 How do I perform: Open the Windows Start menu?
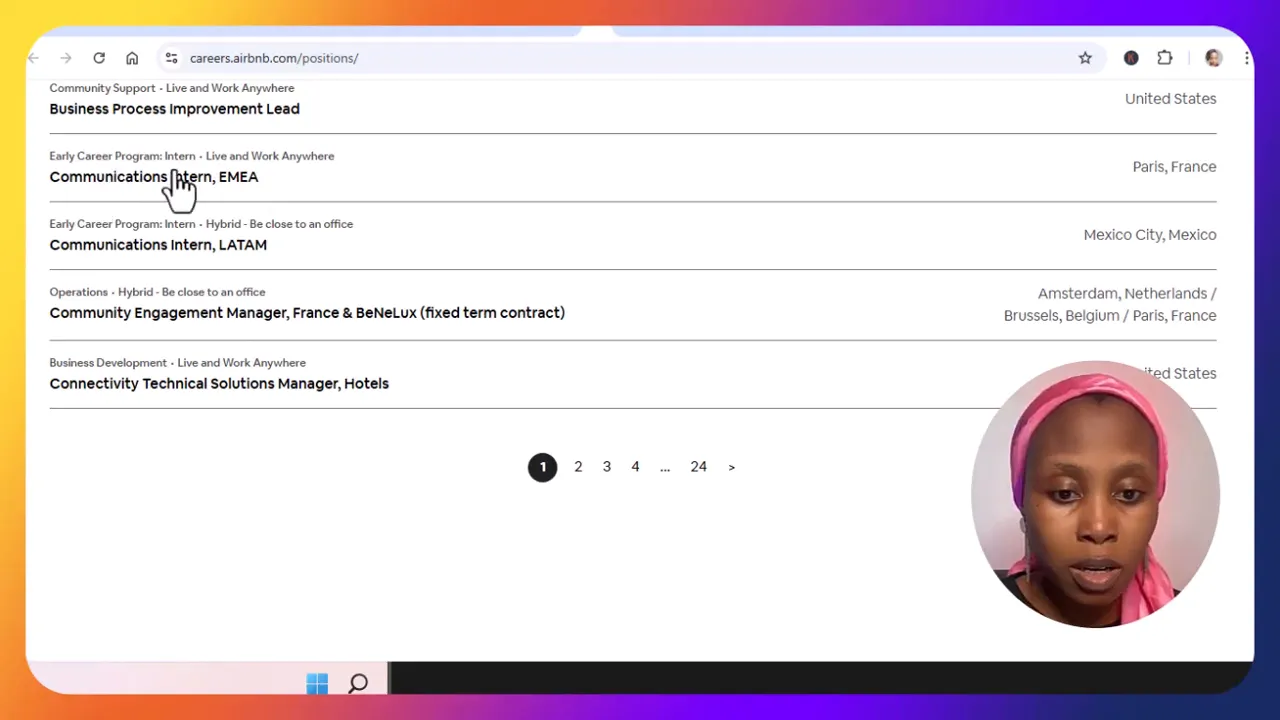(317, 684)
